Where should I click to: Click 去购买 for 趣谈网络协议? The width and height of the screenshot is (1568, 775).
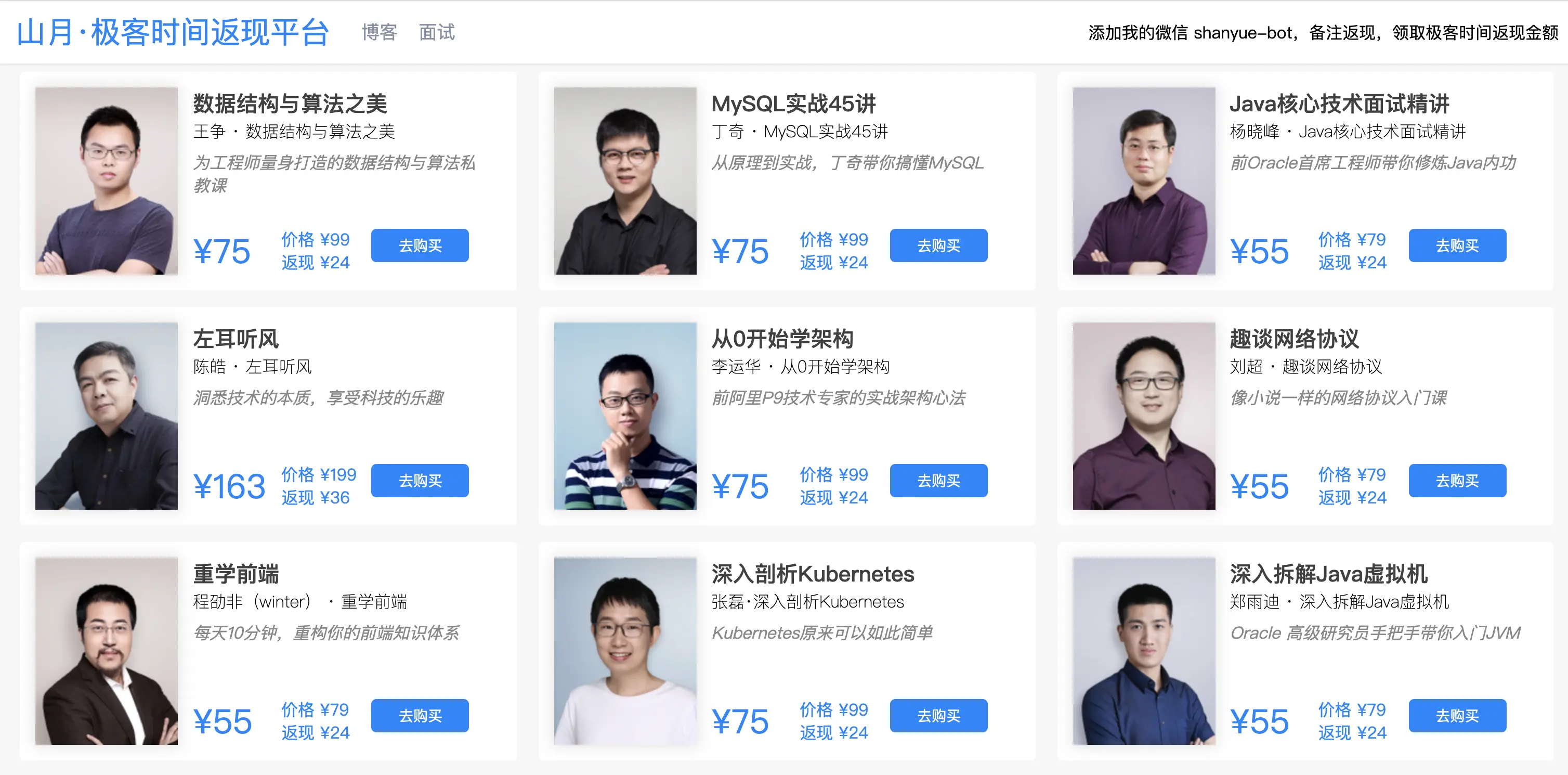point(1457,480)
